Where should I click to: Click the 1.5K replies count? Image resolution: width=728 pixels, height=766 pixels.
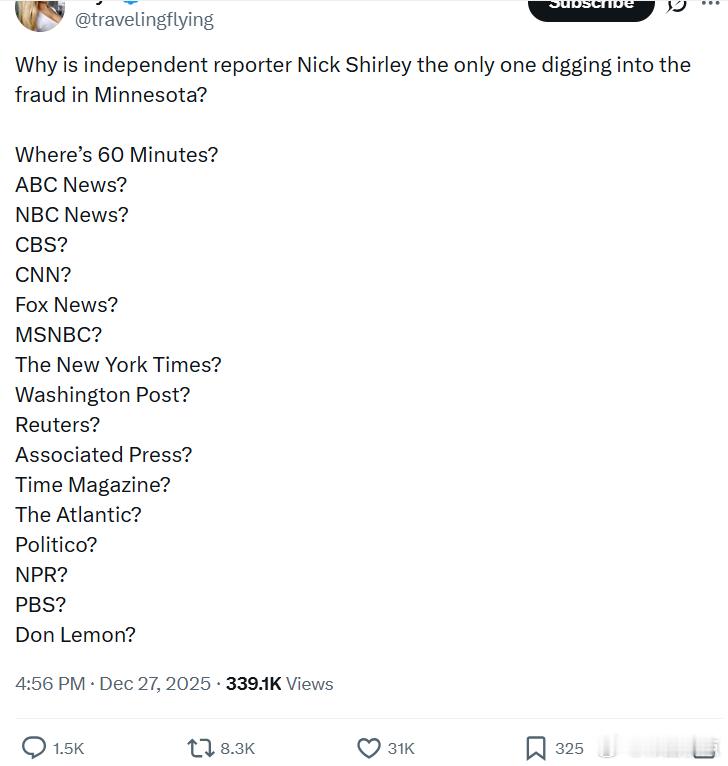coord(68,748)
